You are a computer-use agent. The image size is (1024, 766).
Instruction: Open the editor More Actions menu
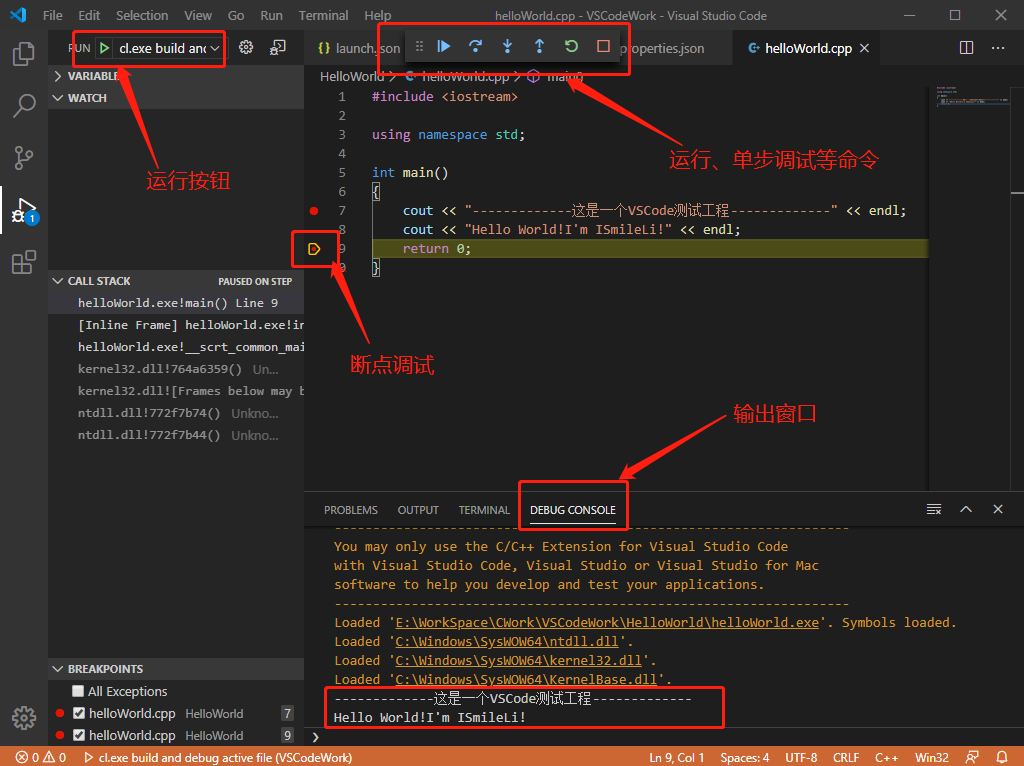click(x=998, y=48)
